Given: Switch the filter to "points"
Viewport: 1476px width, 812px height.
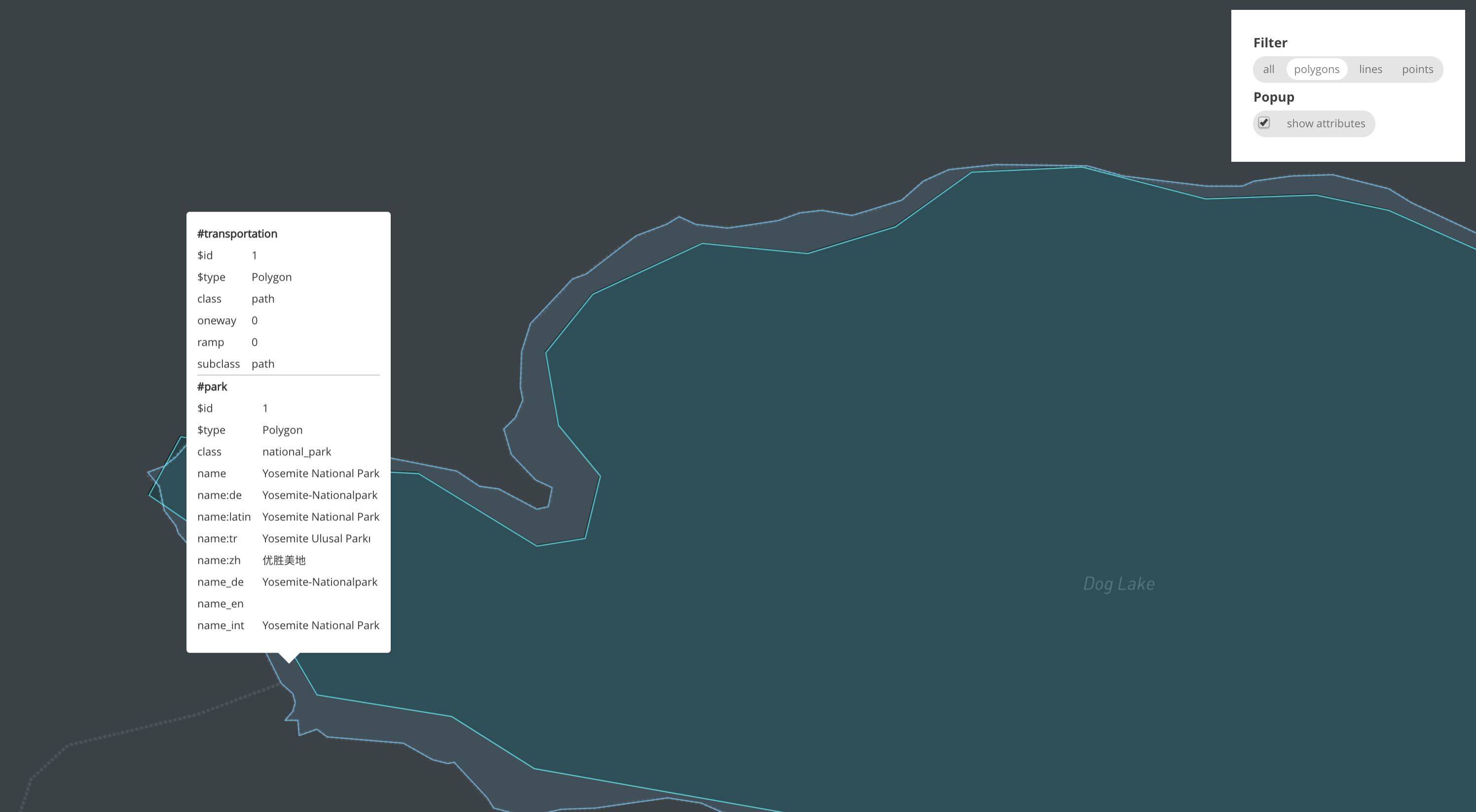Looking at the screenshot, I should (1417, 69).
